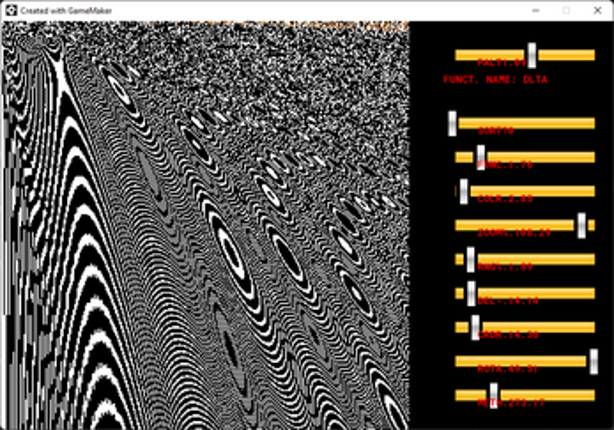This screenshot has width=614, height=430.
Task: Click the COLR slider handle
Action: (464, 192)
